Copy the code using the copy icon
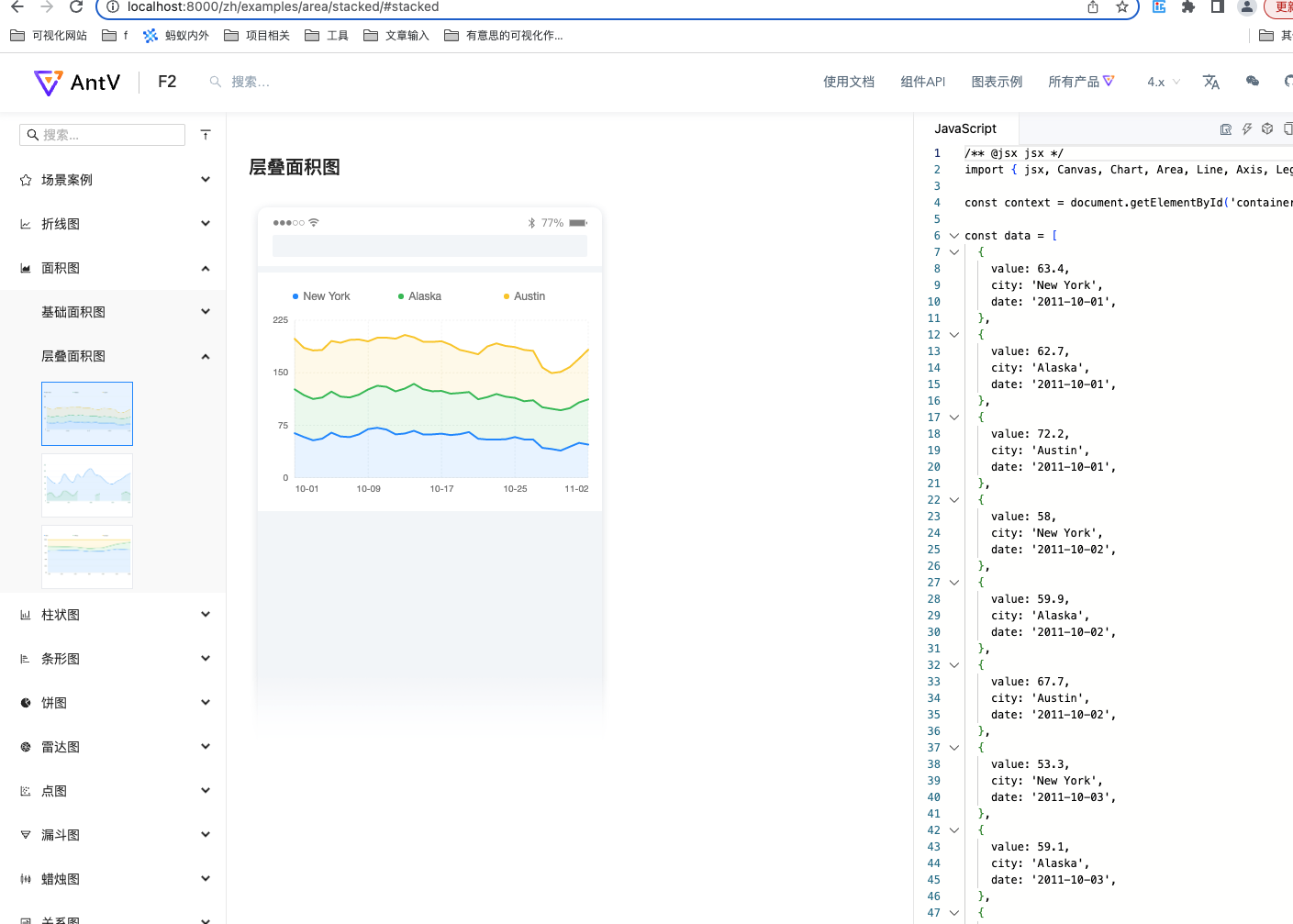Viewport: 1293px width, 924px height. (1288, 128)
